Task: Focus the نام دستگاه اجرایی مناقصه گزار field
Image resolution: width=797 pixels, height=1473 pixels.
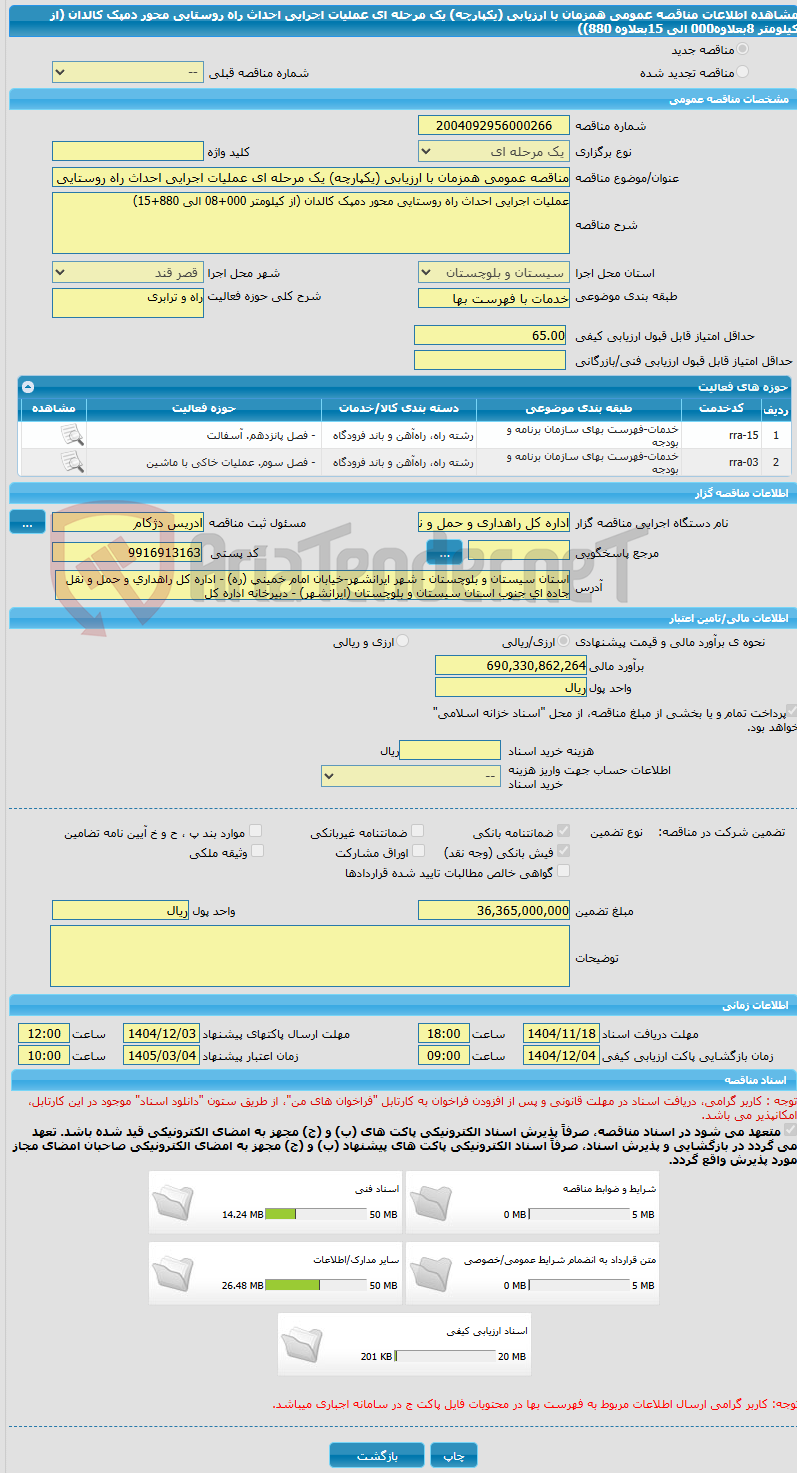Action: (x=493, y=522)
